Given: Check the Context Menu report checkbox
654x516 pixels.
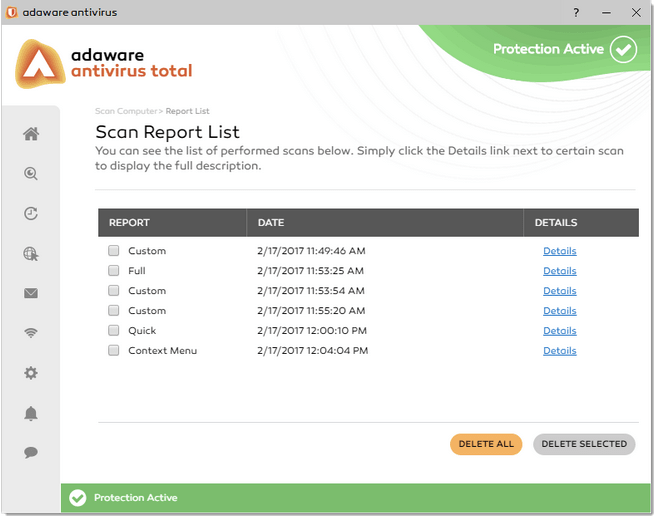Looking at the screenshot, I should point(113,350).
